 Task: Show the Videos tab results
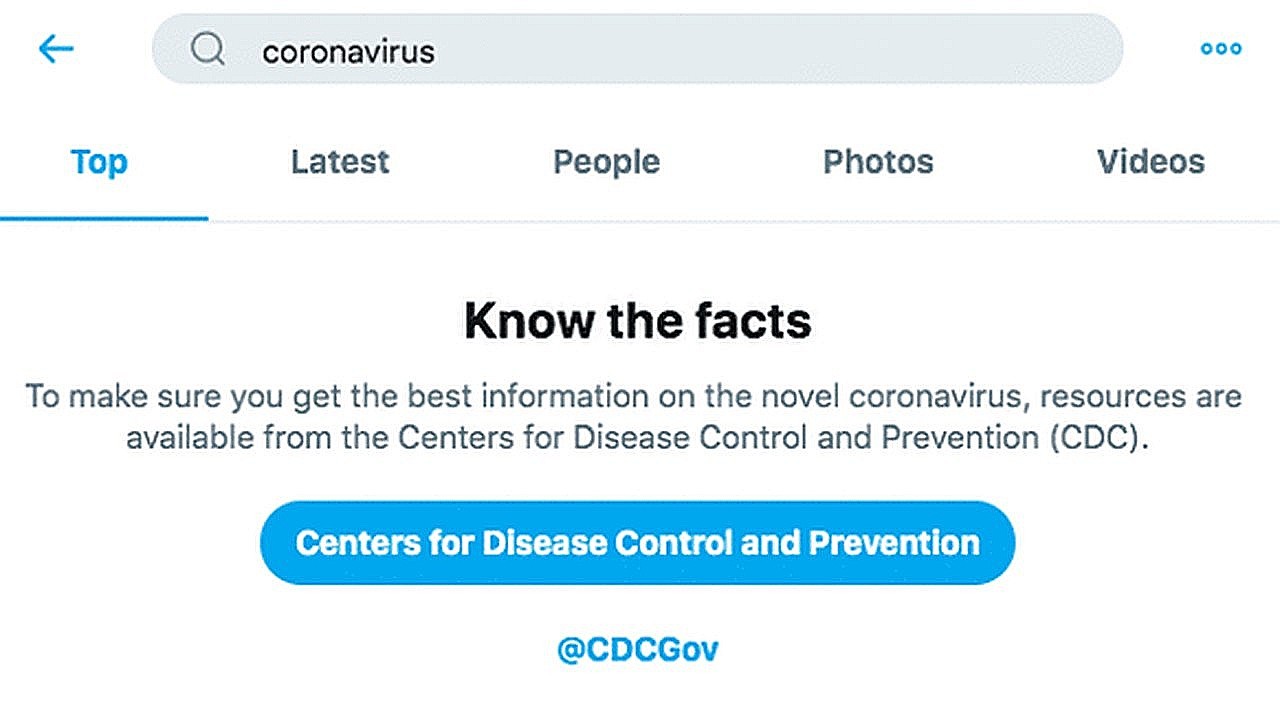pyautogui.click(x=1151, y=161)
